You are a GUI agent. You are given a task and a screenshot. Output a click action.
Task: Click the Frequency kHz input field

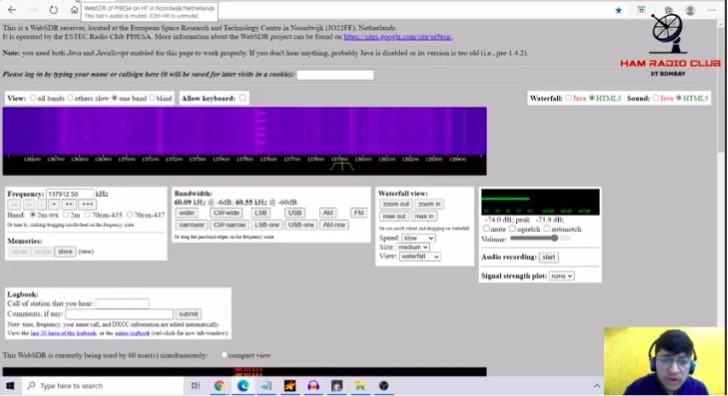[70, 194]
